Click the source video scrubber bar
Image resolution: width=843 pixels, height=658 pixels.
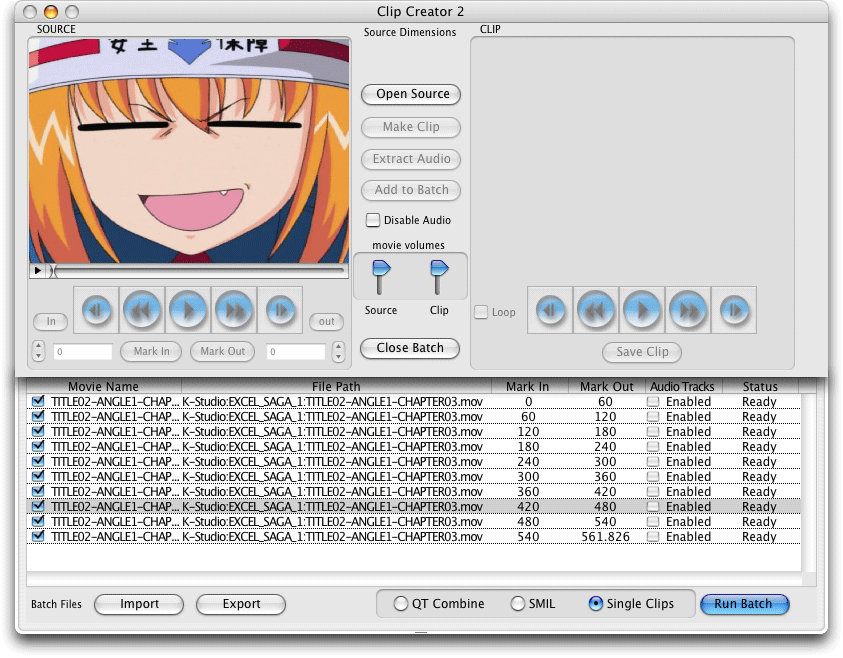point(196,270)
